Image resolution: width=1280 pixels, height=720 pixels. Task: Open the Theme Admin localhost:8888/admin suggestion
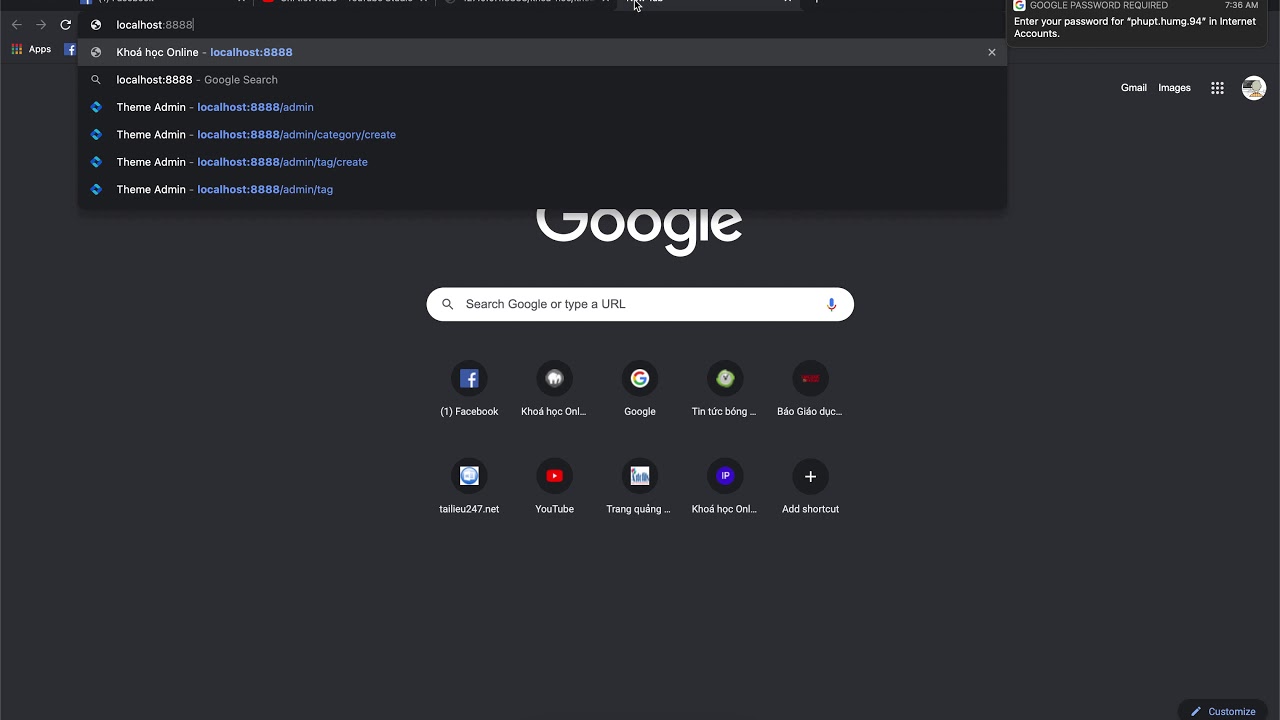coord(543,107)
